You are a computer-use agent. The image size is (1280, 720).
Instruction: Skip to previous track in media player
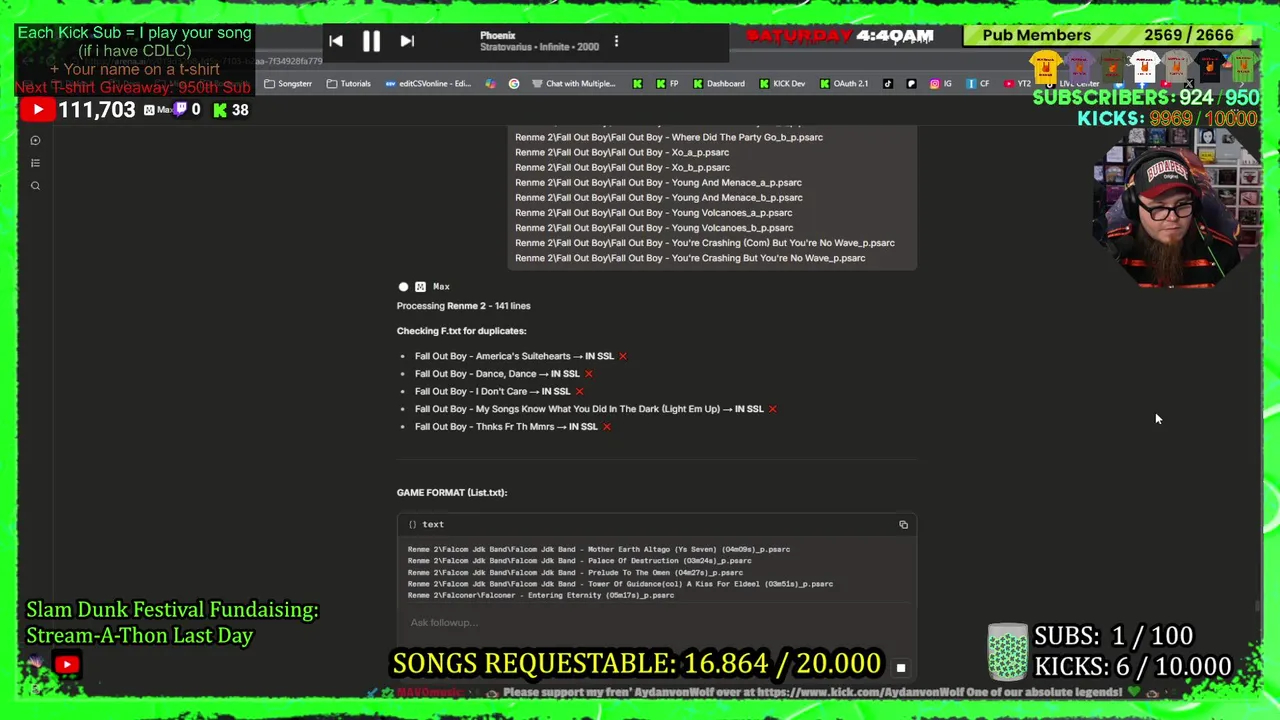pyautogui.click(x=336, y=41)
